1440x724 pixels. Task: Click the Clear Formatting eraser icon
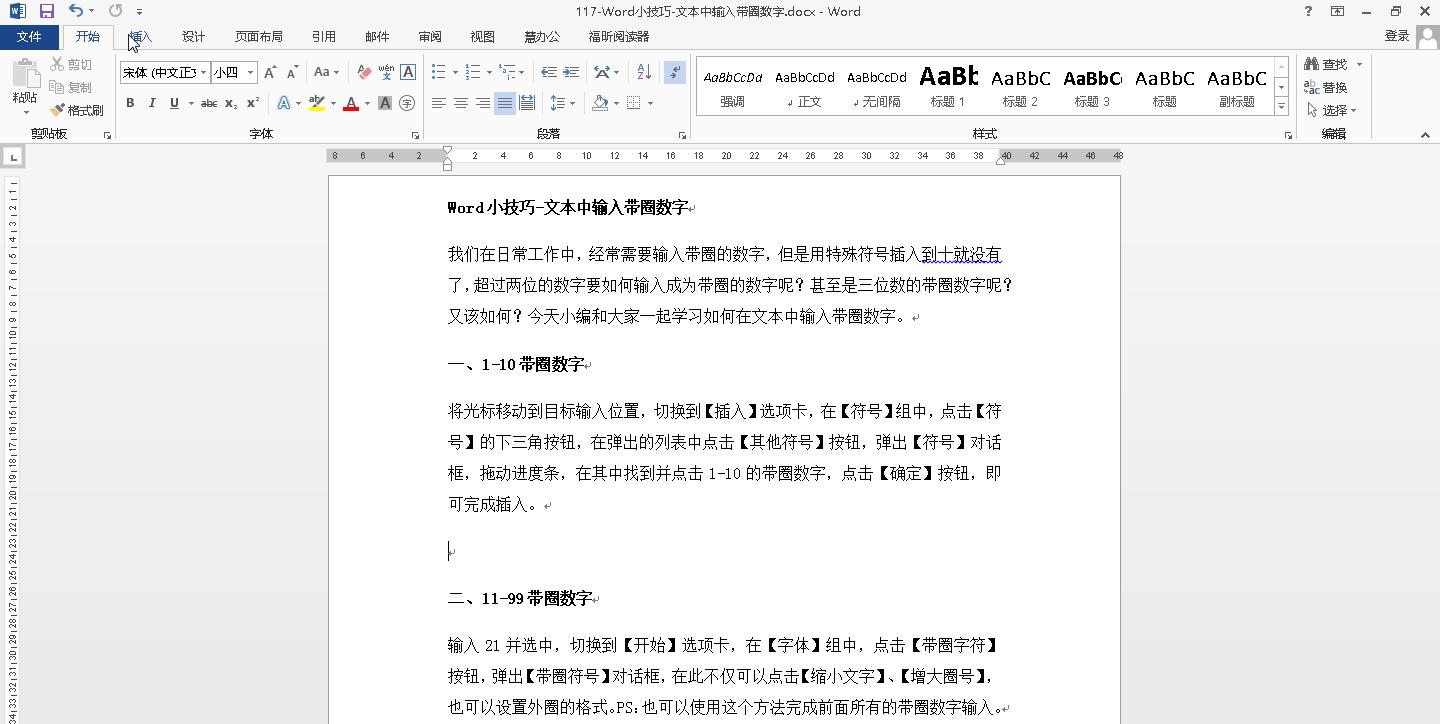(x=364, y=72)
